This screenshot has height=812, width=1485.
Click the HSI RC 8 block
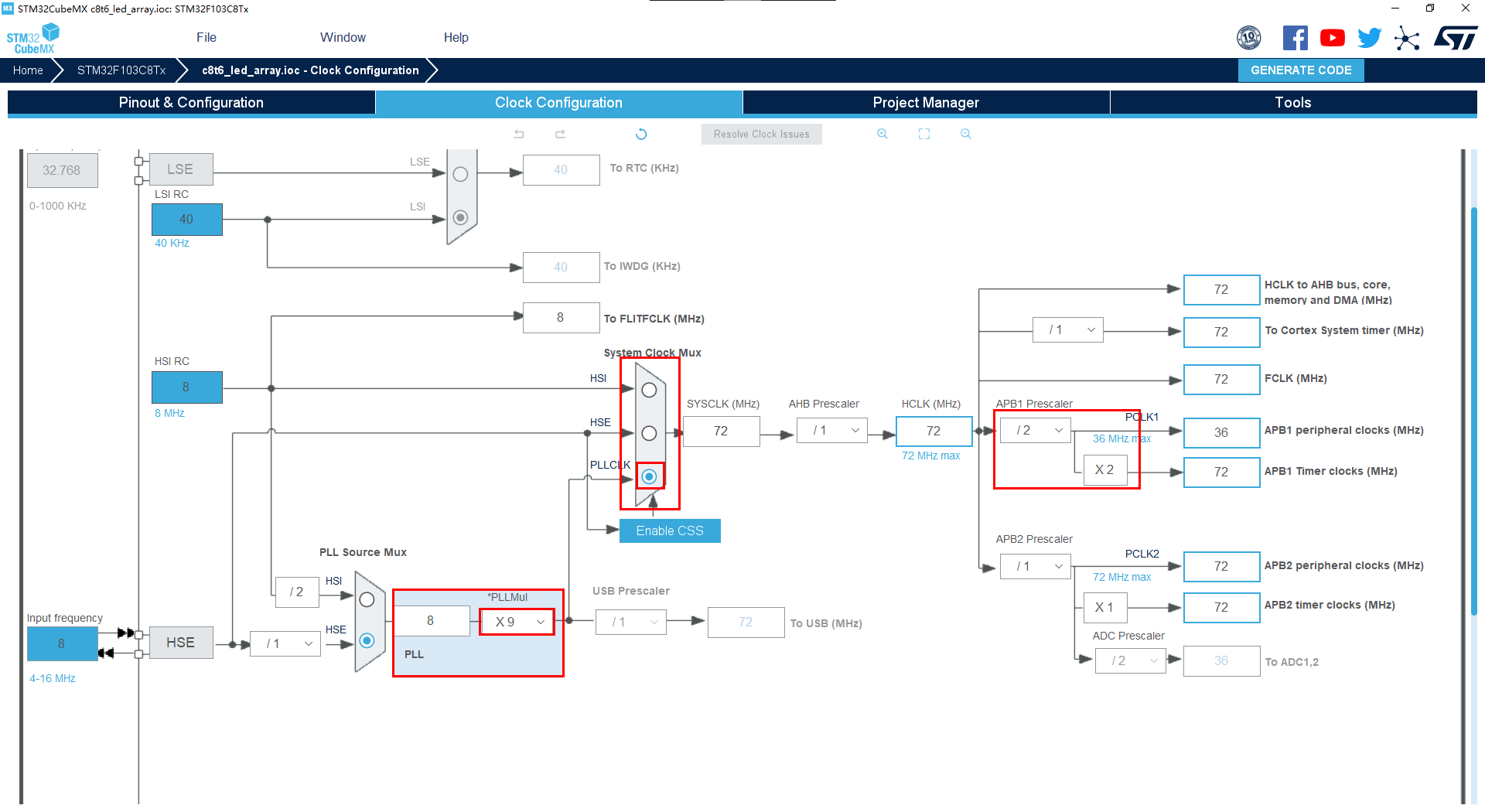click(186, 387)
